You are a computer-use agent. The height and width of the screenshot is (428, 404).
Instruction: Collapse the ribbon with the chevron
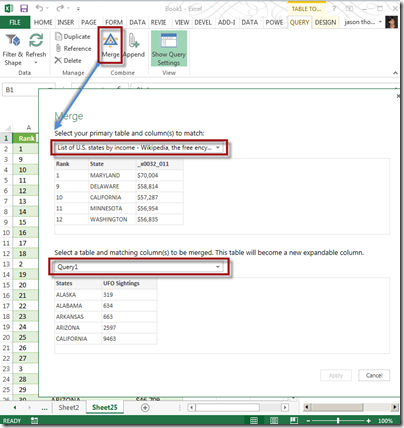395,73
